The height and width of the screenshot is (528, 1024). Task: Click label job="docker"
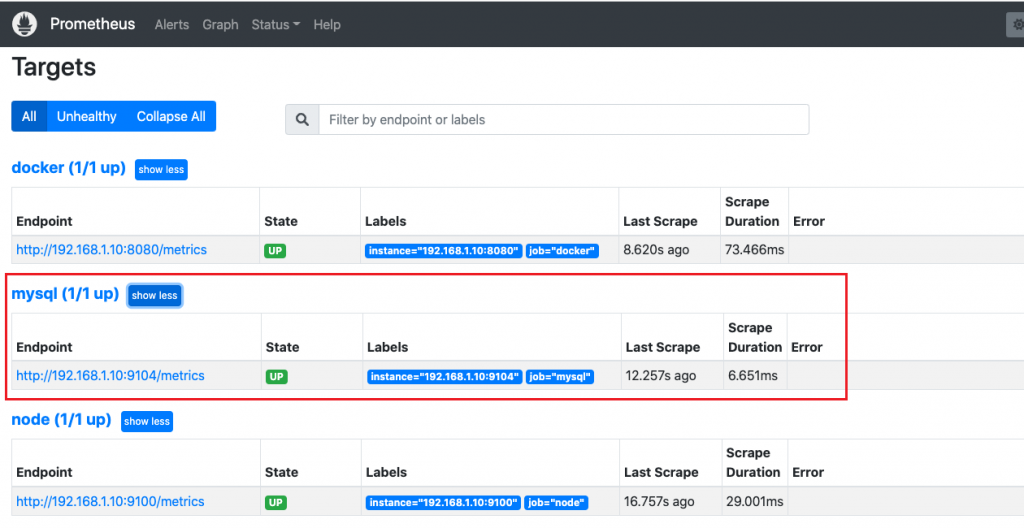[x=562, y=251]
